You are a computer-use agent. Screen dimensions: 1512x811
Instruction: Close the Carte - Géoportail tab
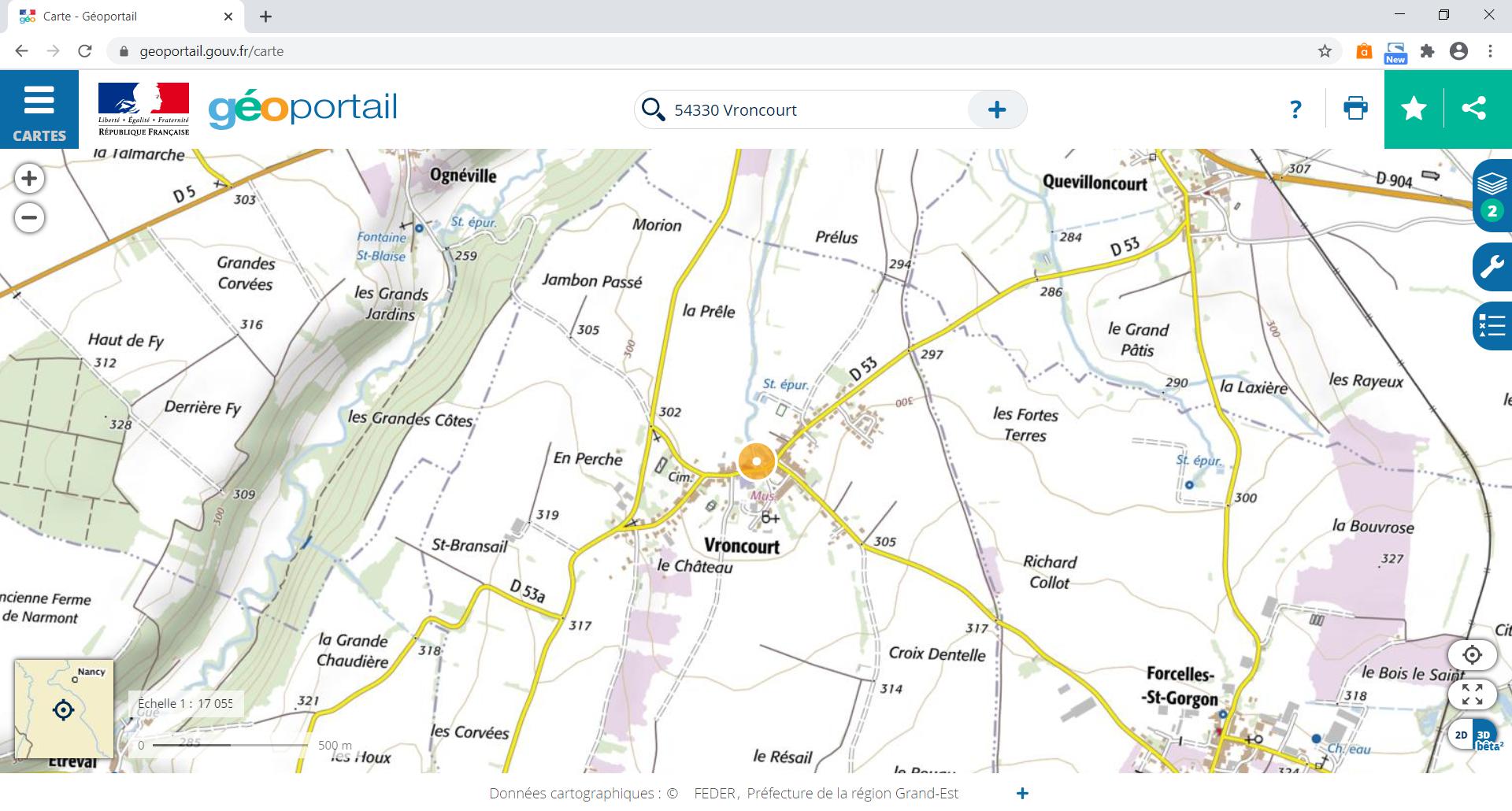(228, 17)
